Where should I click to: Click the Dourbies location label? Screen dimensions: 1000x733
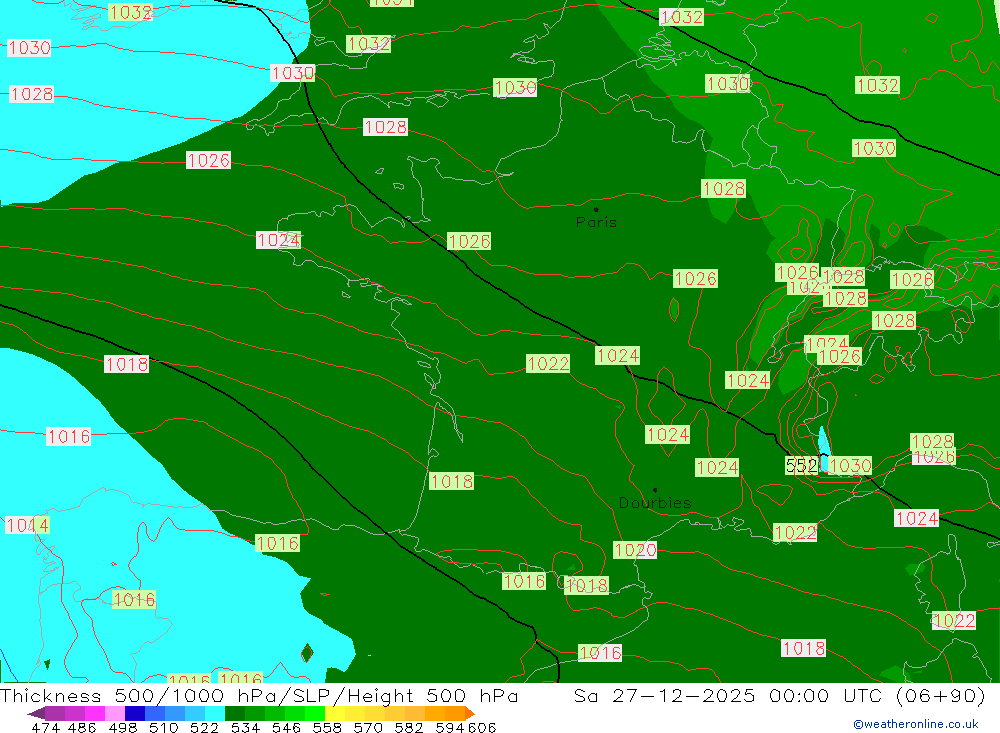point(655,503)
